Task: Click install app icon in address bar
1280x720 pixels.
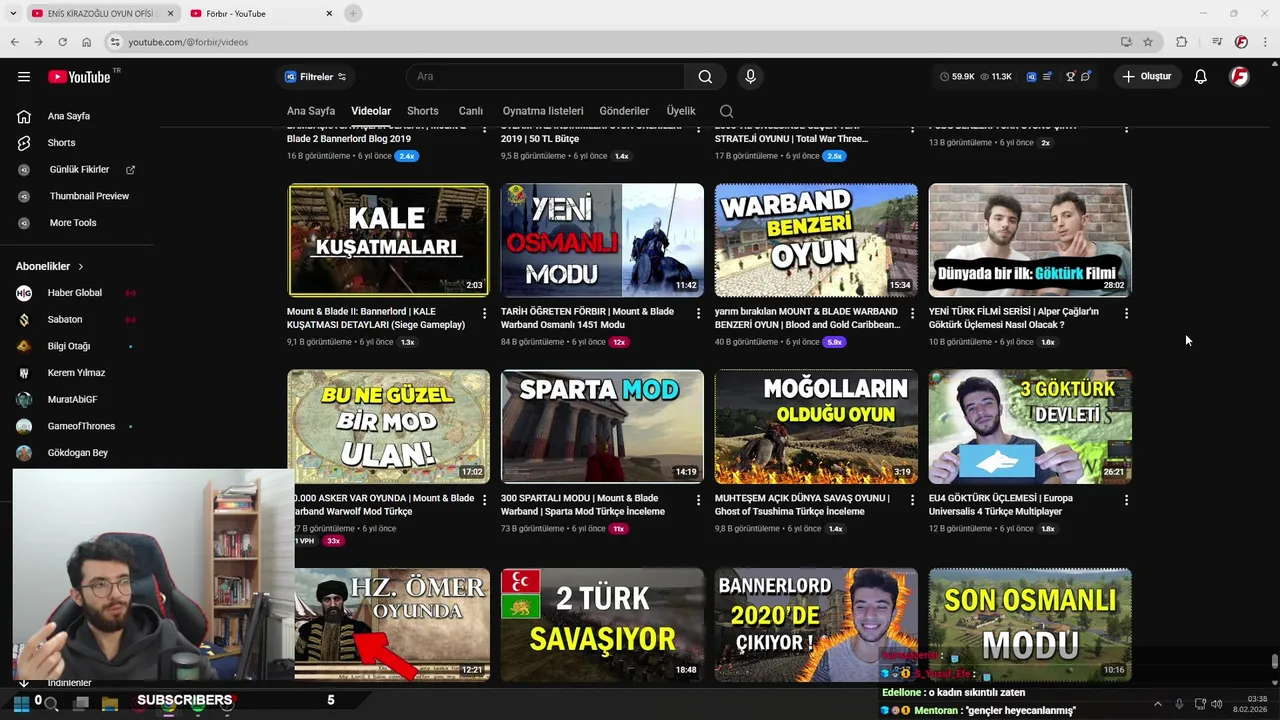Action: (x=1126, y=42)
